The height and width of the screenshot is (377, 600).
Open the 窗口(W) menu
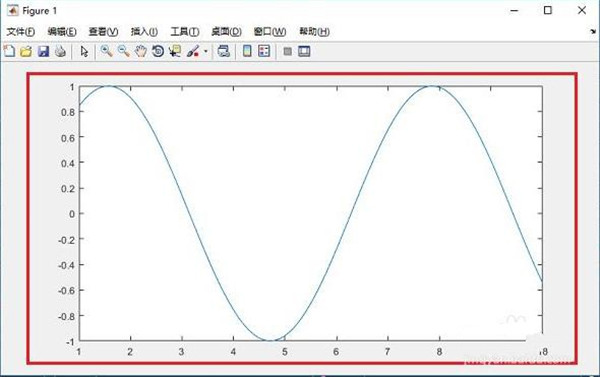pyautogui.click(x=270, y=32)
